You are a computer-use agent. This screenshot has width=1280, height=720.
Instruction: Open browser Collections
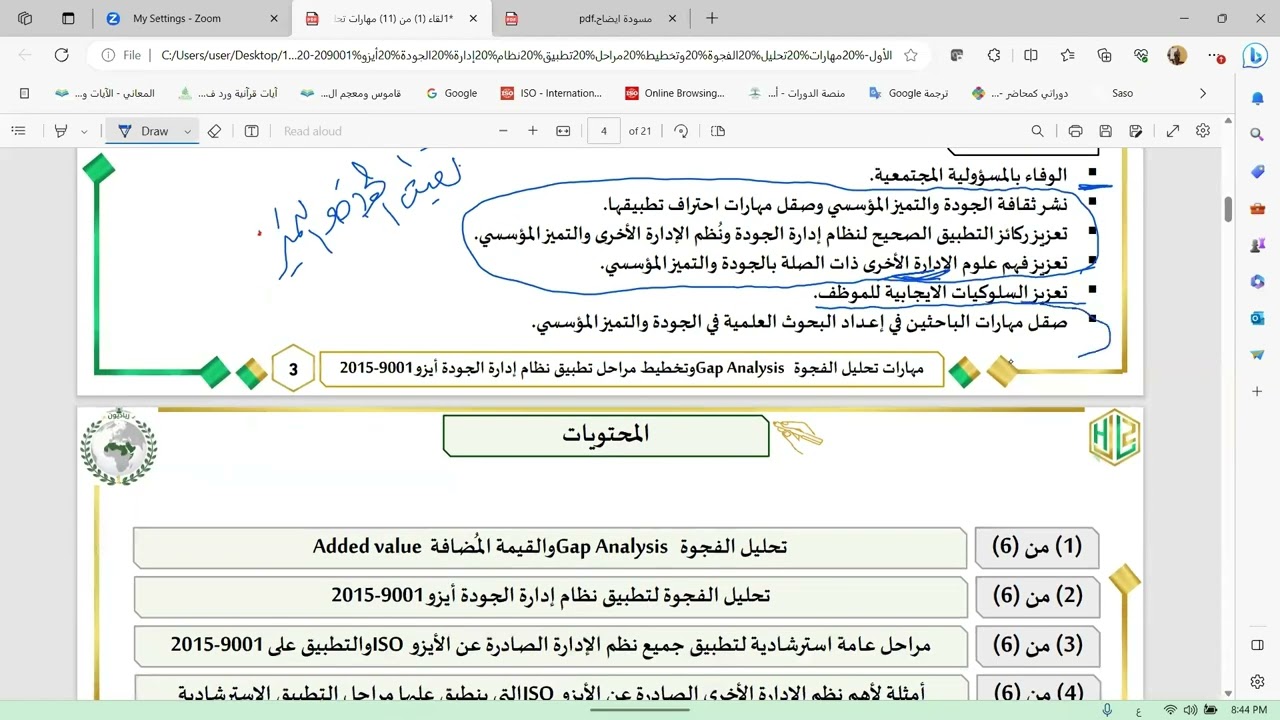[1104, 56]
